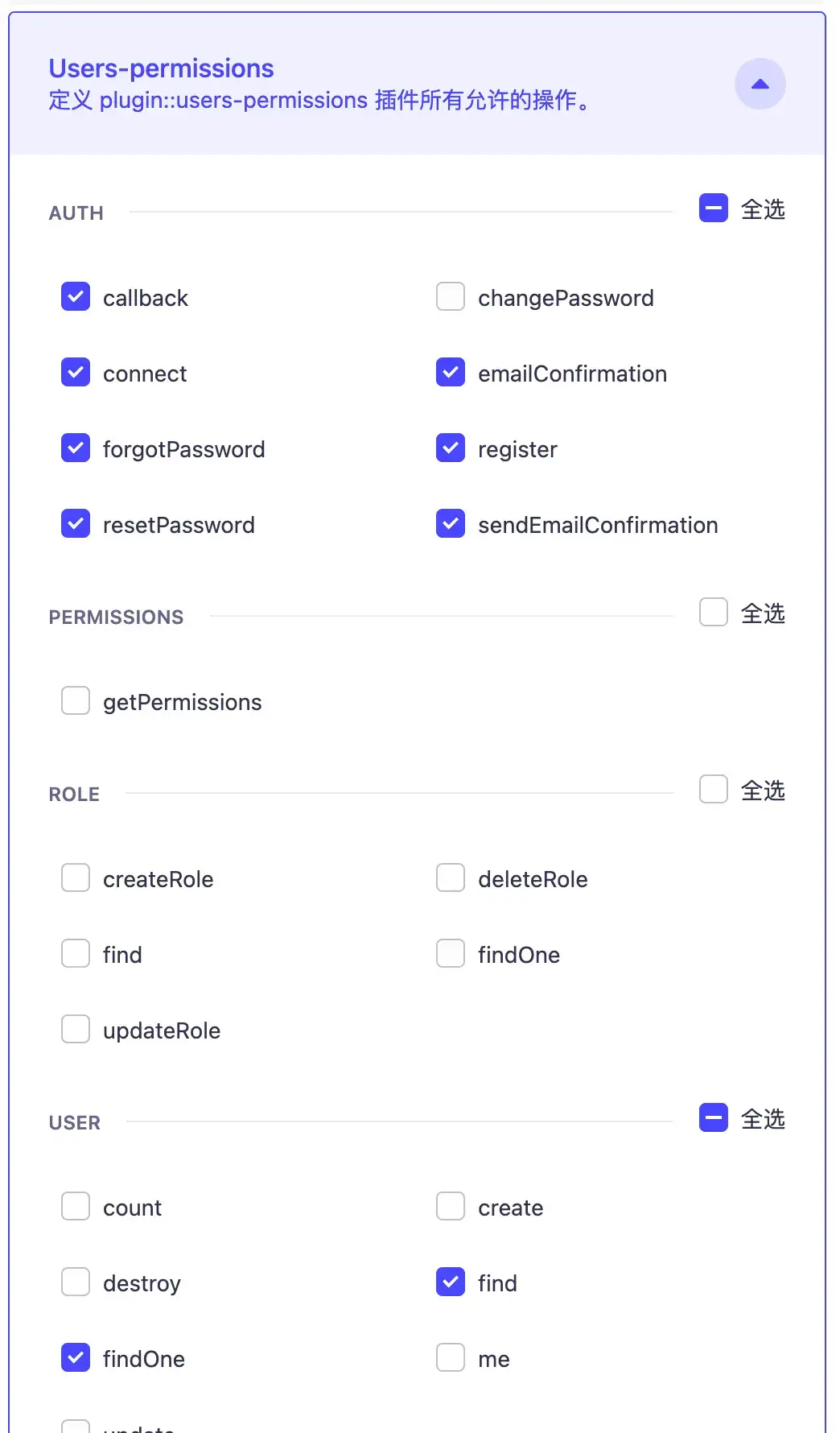Screen dimensions: 840x1433
Task: Enable deleteRole permission
Action: [451, 878]
